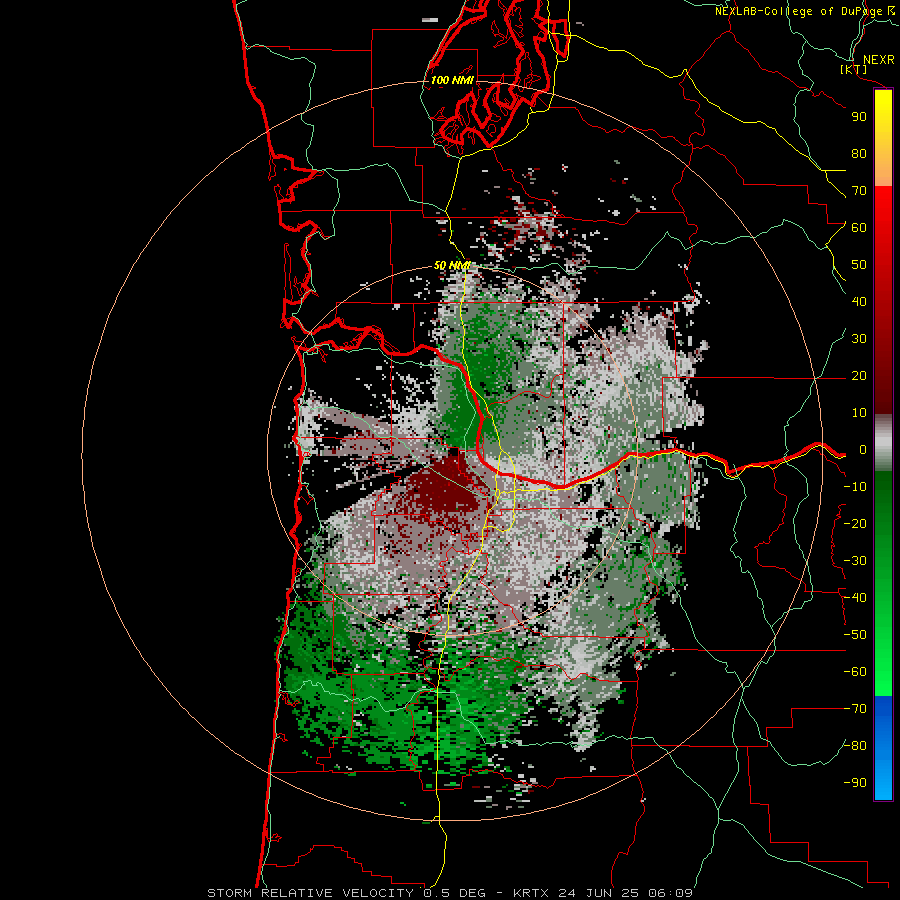The width and height of the screenshot is (900, 900).
Task: Click the 60 value on velocity scale
Action: [x=859, y=228]
